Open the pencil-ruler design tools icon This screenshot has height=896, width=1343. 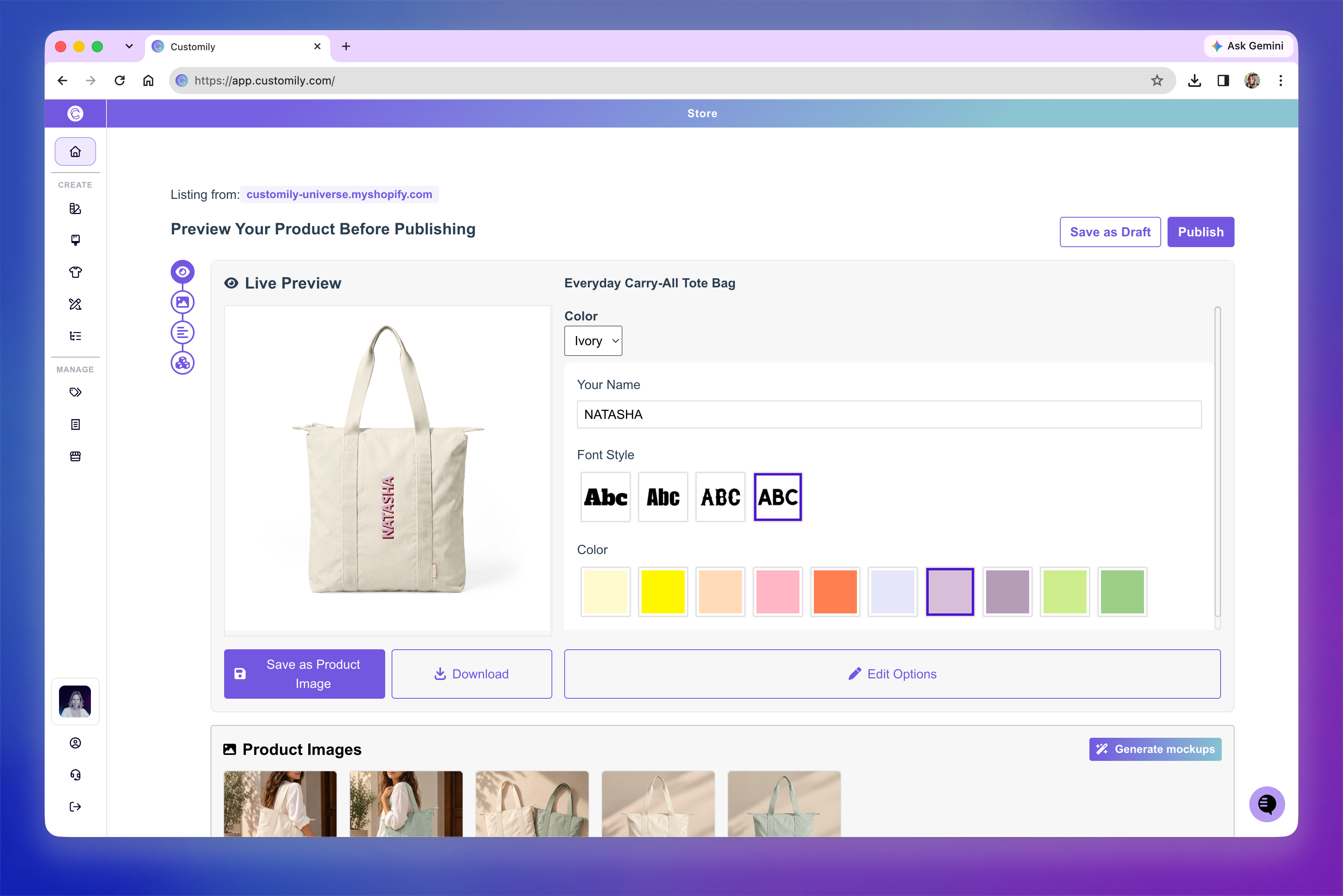[75, 304]
